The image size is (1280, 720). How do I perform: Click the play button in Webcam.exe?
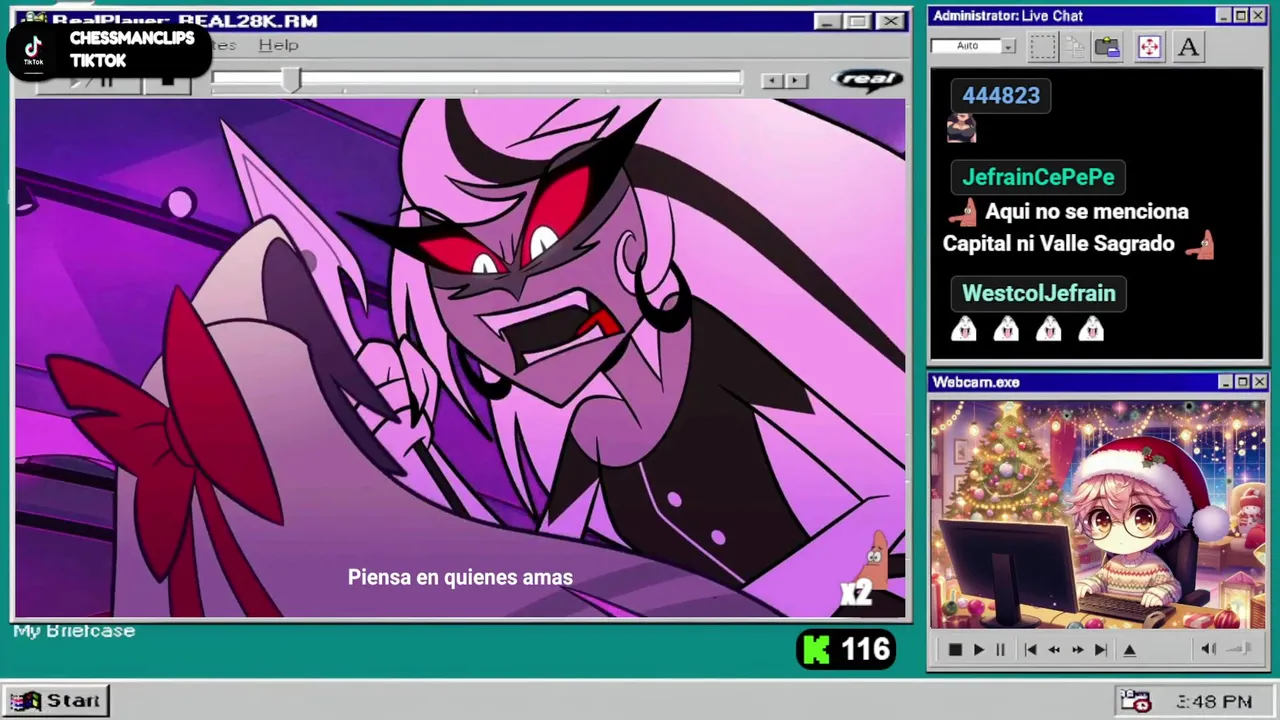point(979,650)
